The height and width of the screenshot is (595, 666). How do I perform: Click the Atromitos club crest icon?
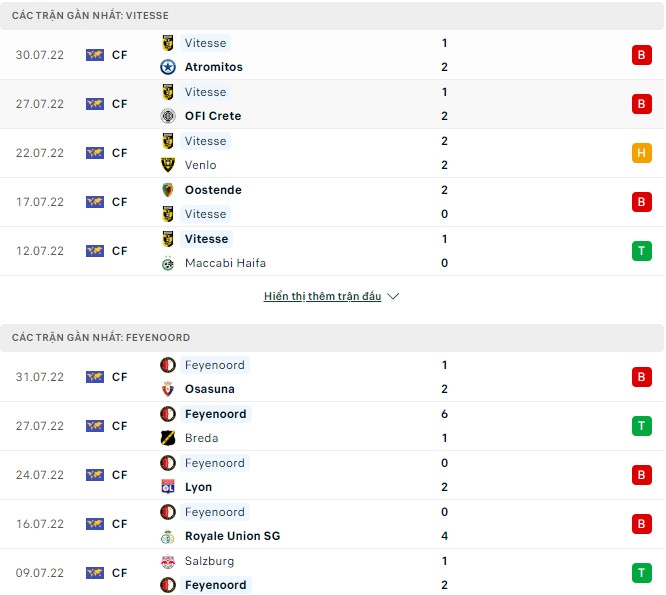point(168,67)
